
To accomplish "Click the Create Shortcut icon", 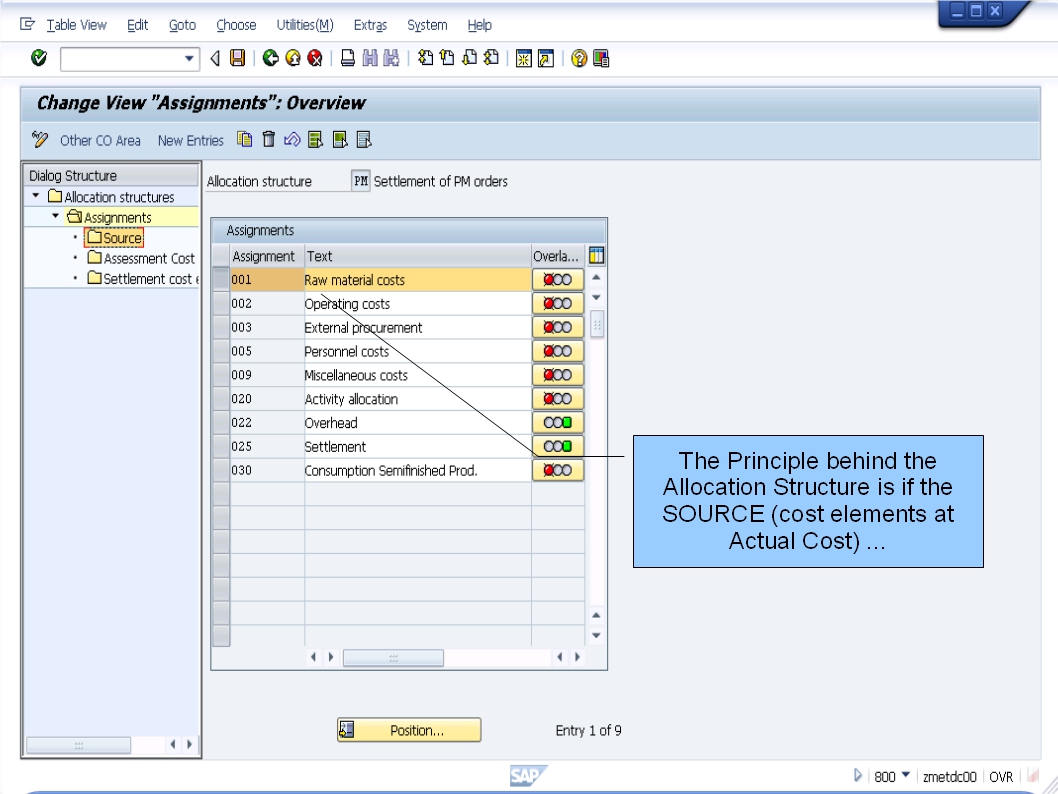I will click(x=546, y=59).
